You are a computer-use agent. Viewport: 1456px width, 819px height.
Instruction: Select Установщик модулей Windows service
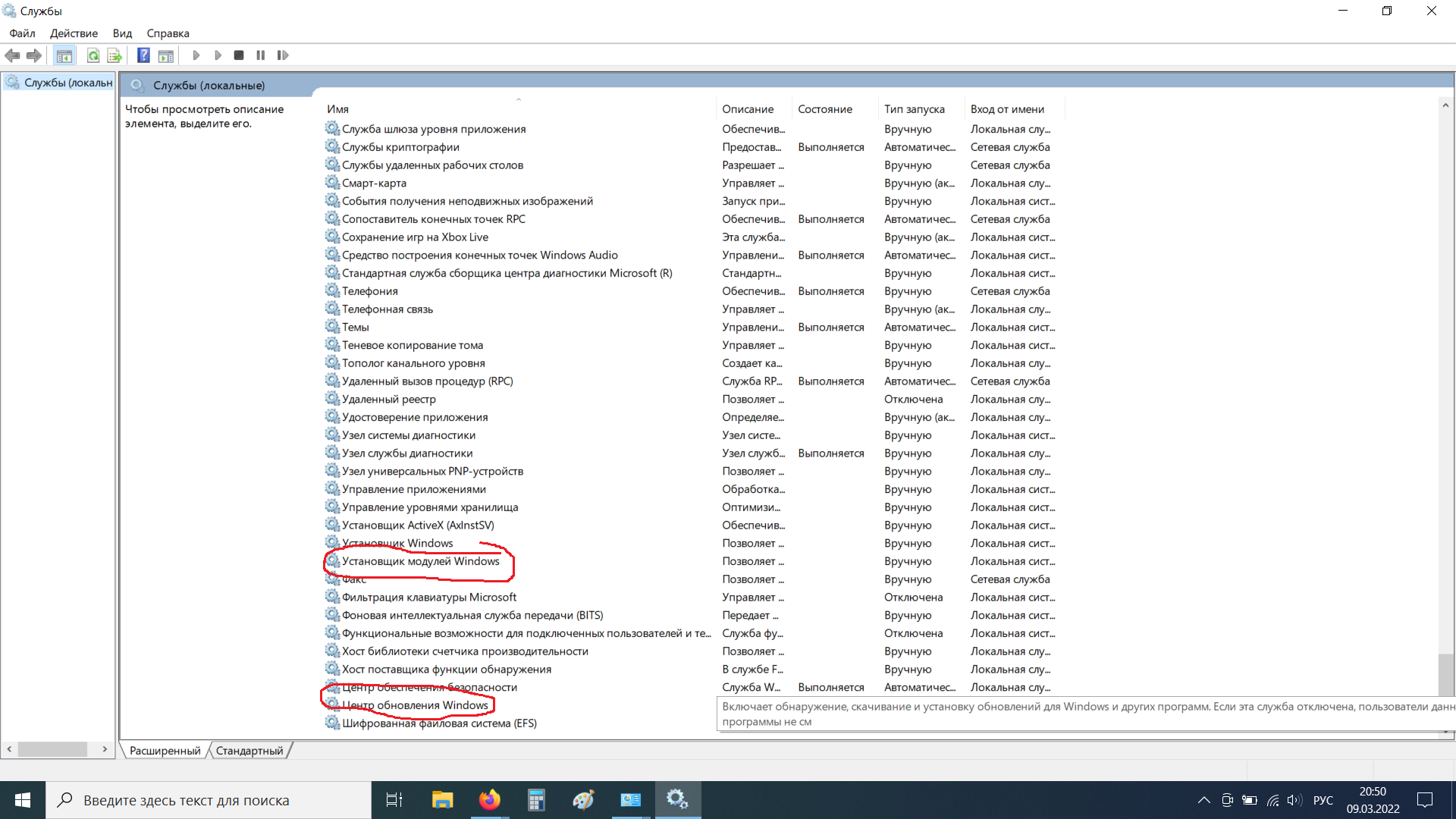pyautogui.click(x=420, y=561)
